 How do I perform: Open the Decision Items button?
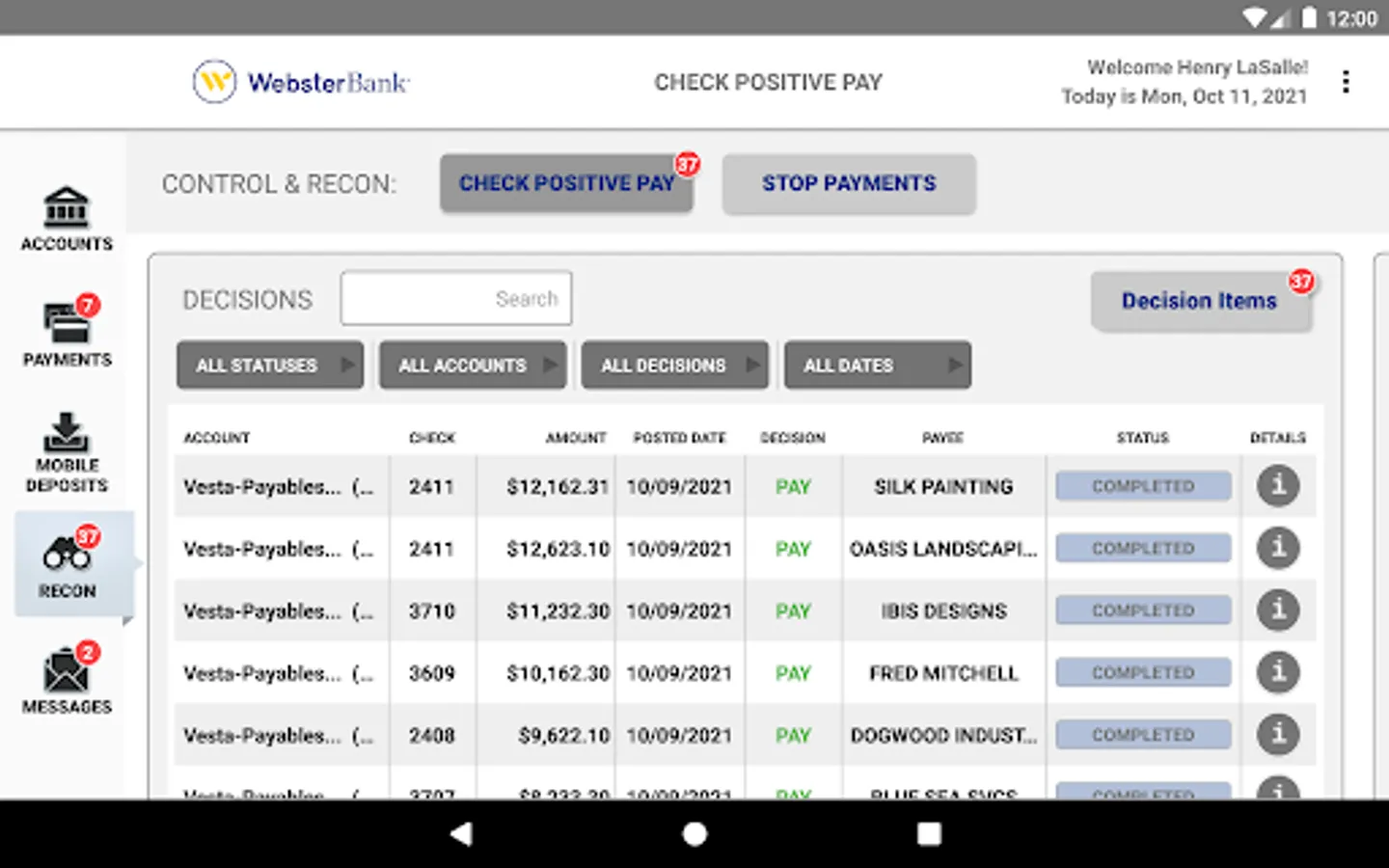[x=1201, y=301]
